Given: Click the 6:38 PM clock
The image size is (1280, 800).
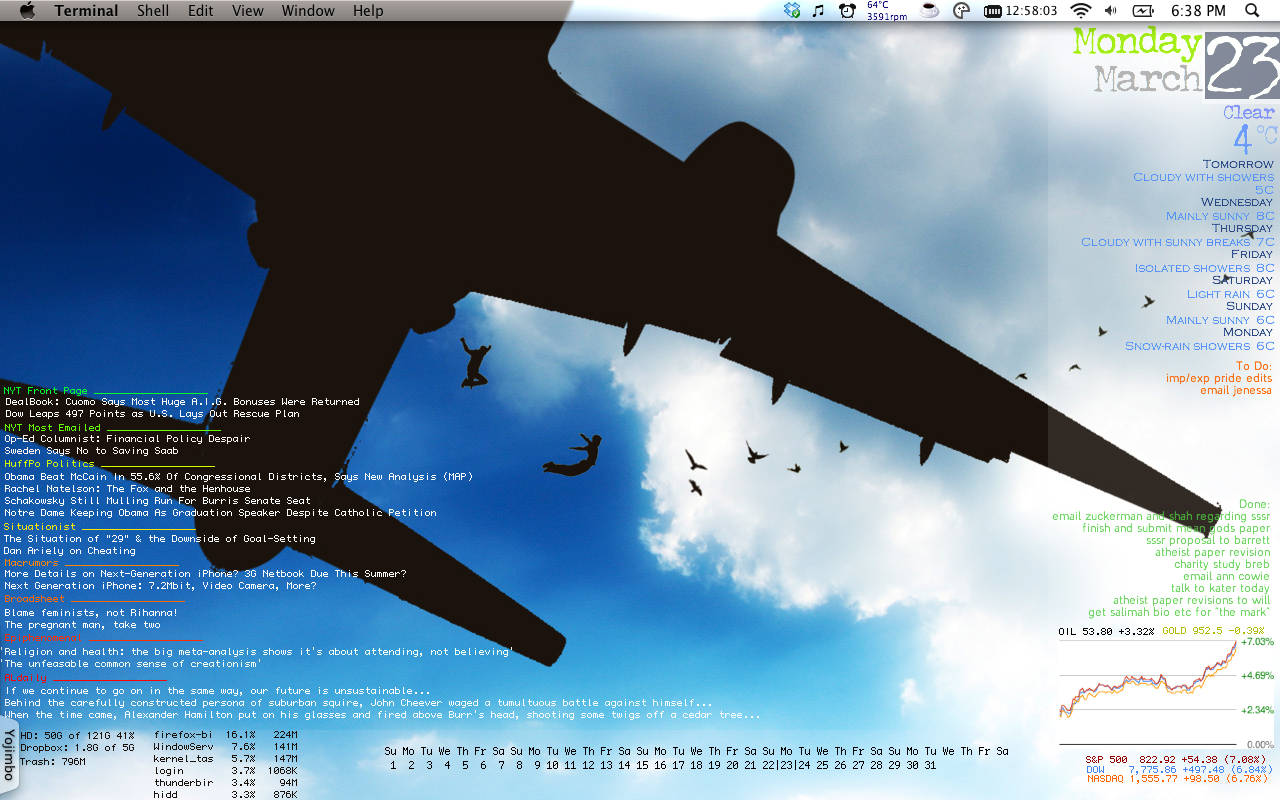Looking at the screenshot, I should pyautogui.click(x=1197, y=11).
